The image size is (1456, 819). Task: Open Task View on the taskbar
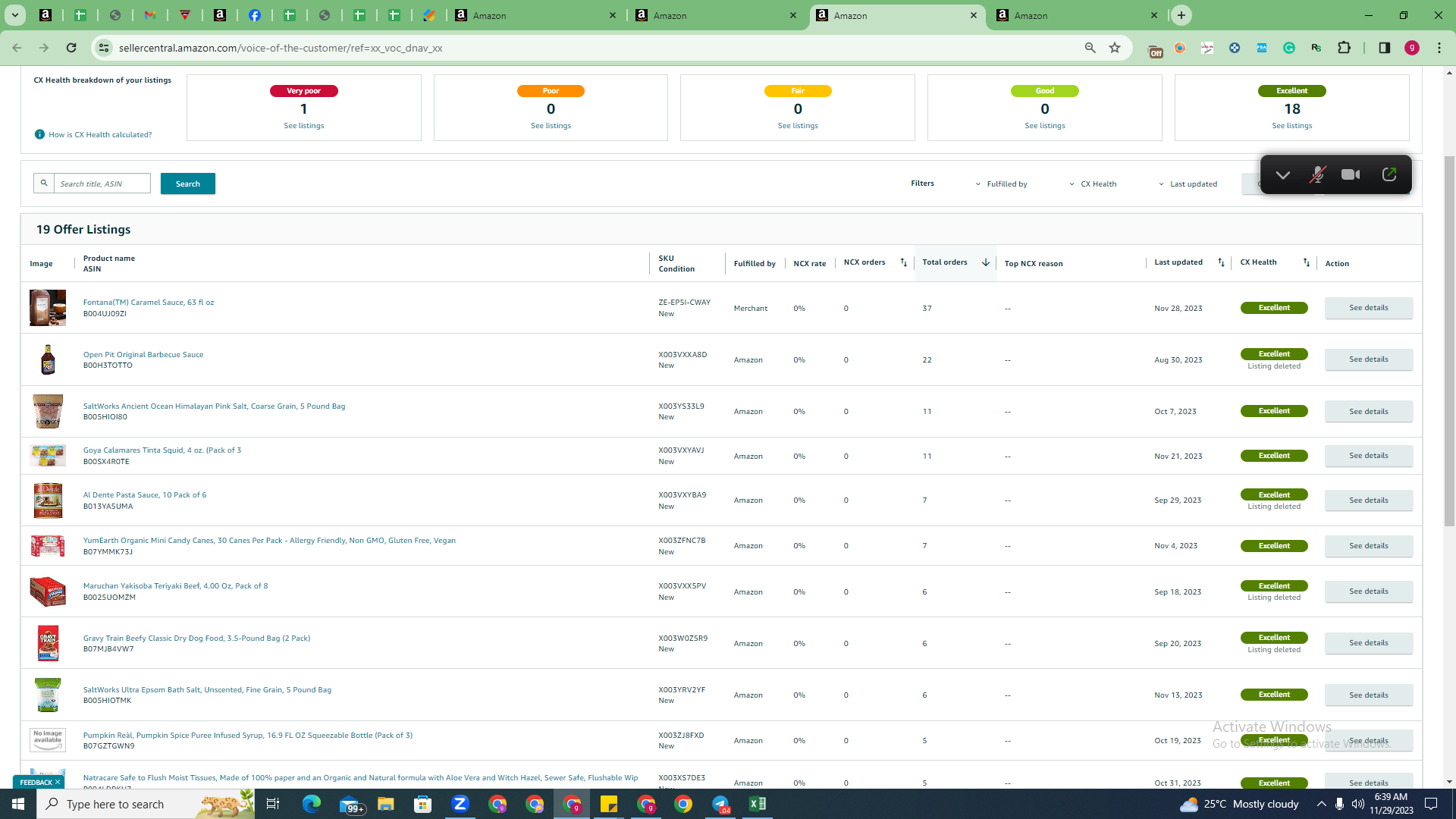[x=273, y=804]
